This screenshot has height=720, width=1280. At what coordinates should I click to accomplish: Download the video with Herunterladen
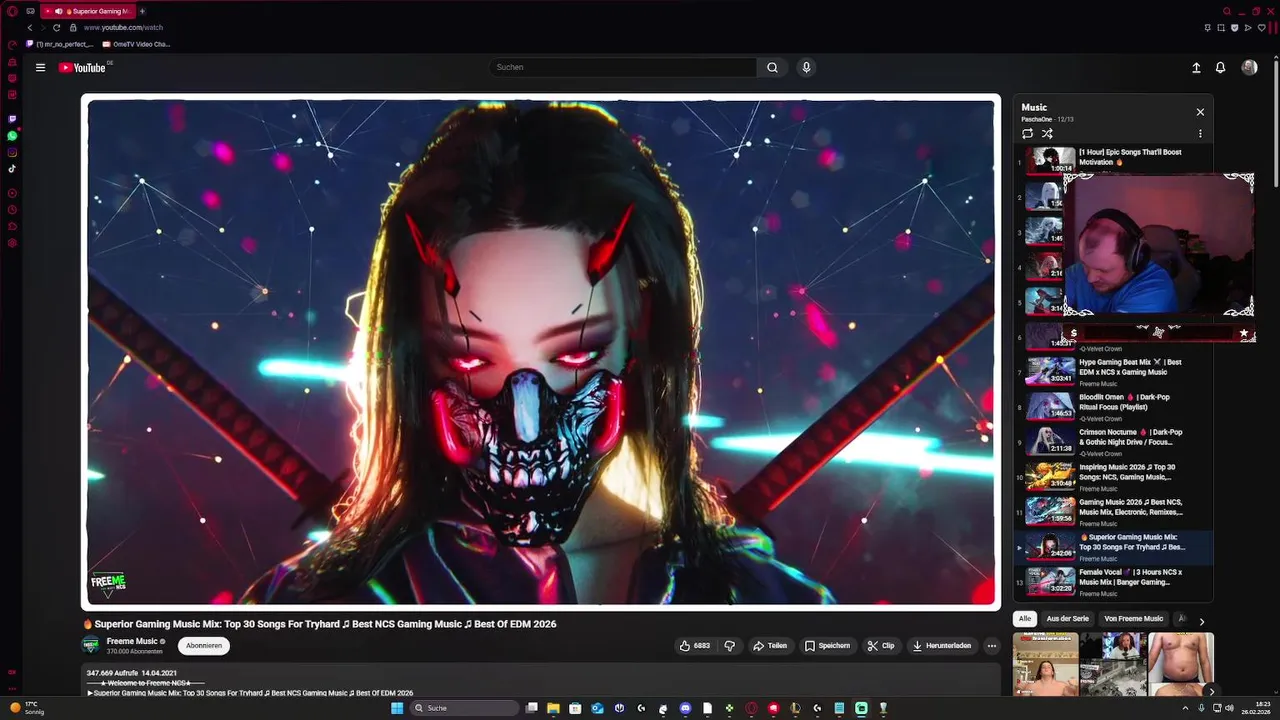click(941, 646)
